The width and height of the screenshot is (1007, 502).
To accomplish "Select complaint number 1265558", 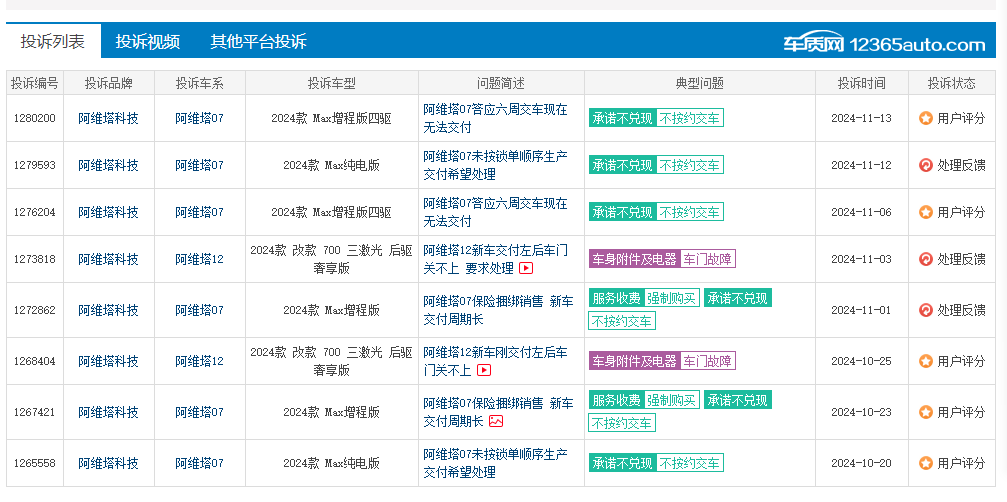I will click(x=35, y=463).
